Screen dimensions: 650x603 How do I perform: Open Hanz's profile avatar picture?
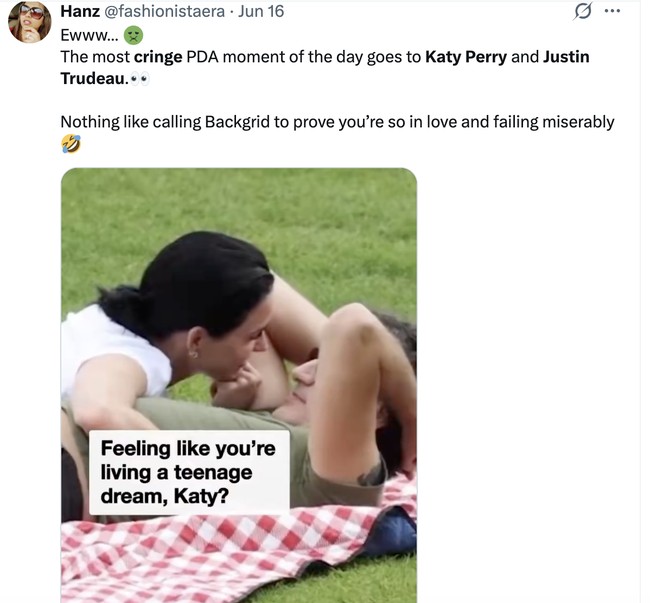(x=29, y=22)
